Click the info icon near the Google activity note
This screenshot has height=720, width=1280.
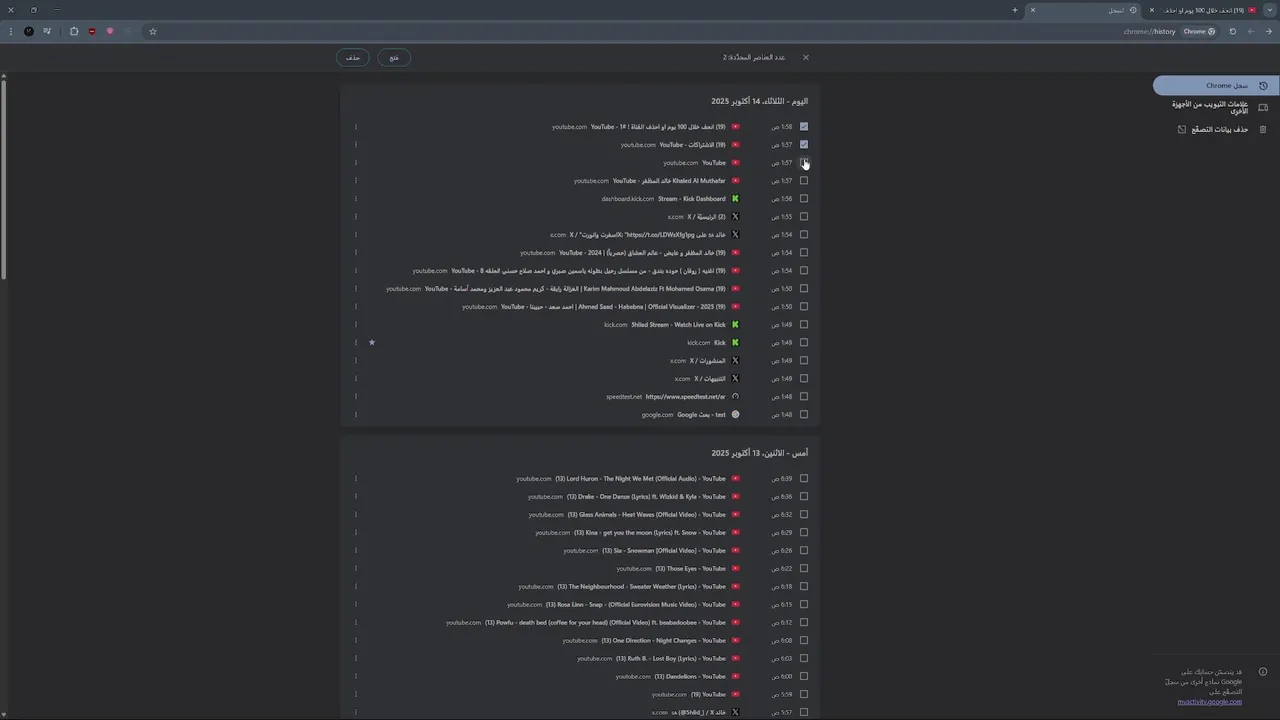point(1263,672)
